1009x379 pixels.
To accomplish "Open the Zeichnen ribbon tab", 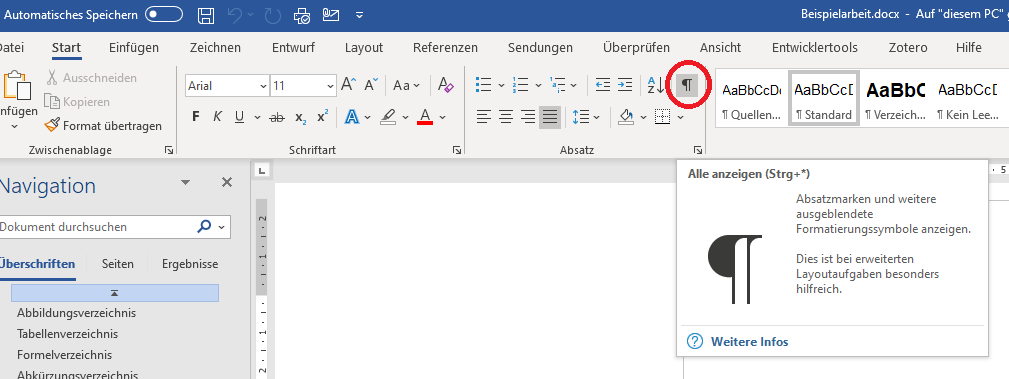I will [x=215, y=48].
